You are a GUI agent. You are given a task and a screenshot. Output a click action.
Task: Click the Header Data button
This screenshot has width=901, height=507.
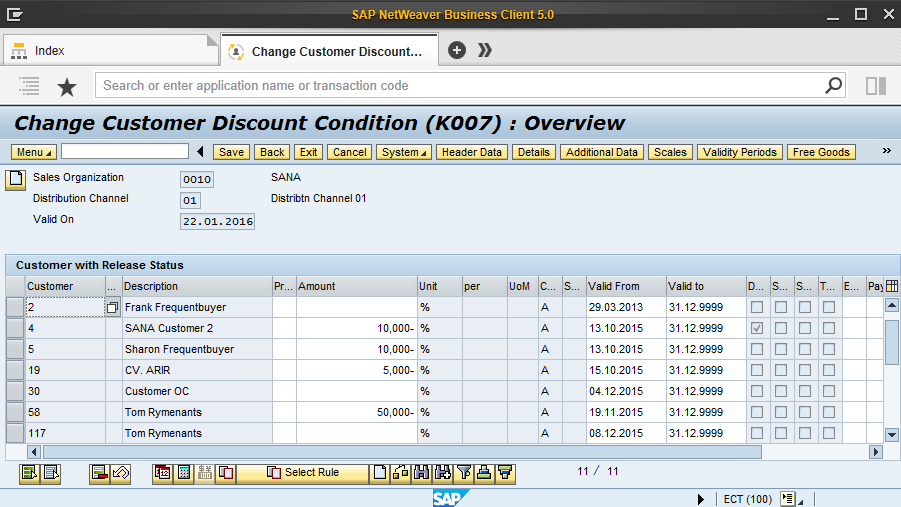pyautogui.click(x=472, y=152)
